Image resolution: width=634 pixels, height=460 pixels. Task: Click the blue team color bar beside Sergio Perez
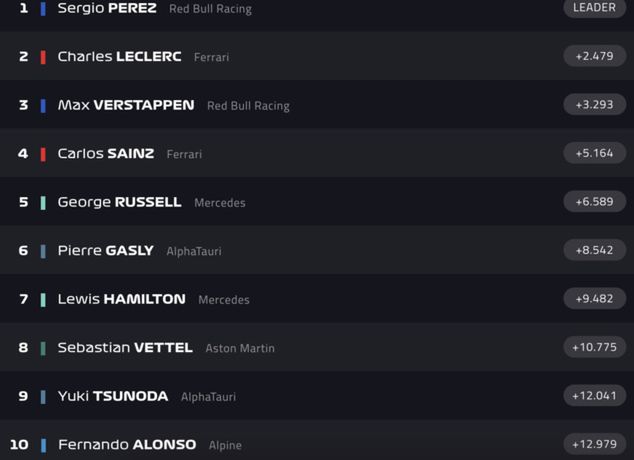click(x=43, y=9)
